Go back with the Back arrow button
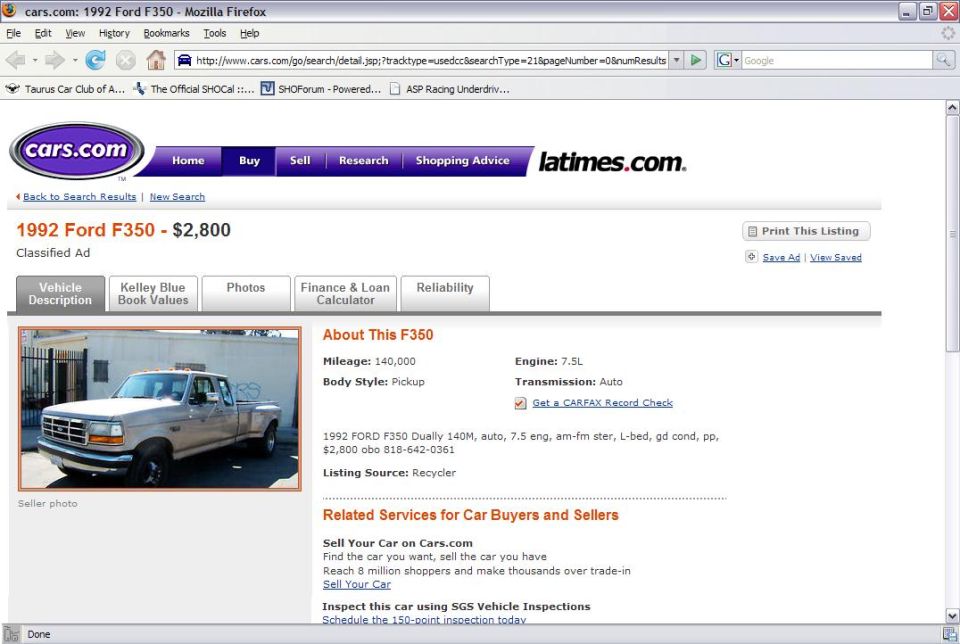960x644 pixels. tap(15, 60)
